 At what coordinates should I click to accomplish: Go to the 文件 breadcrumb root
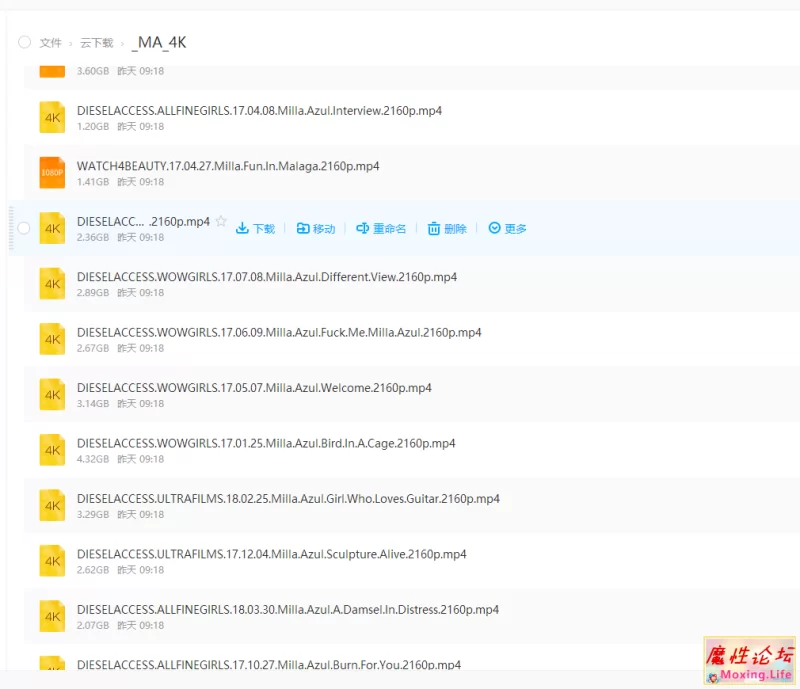tap(50, 43)
